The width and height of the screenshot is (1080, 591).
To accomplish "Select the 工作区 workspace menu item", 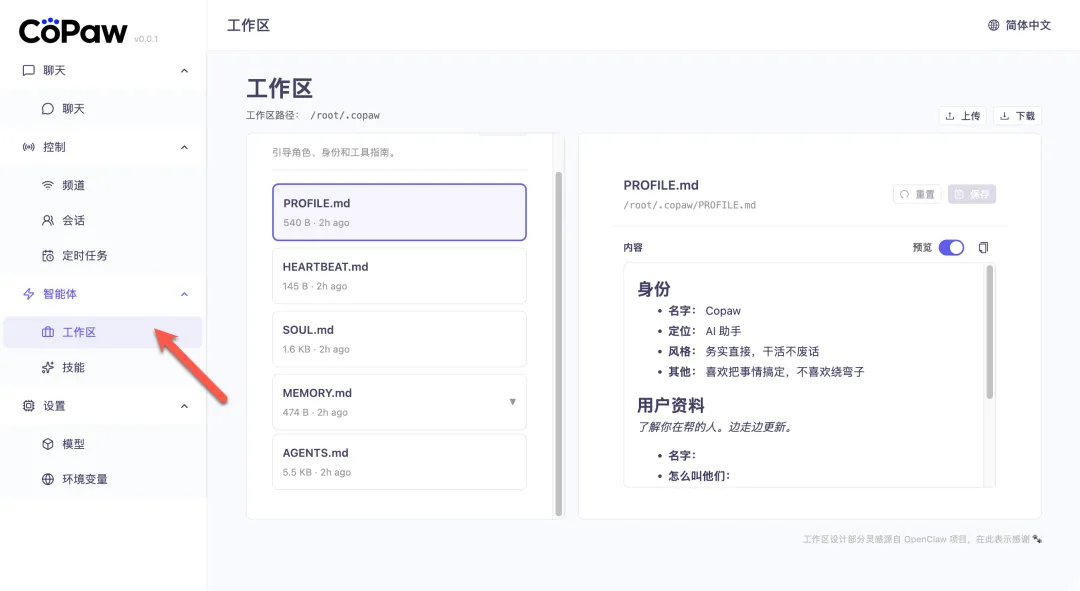I will point(80,332).
